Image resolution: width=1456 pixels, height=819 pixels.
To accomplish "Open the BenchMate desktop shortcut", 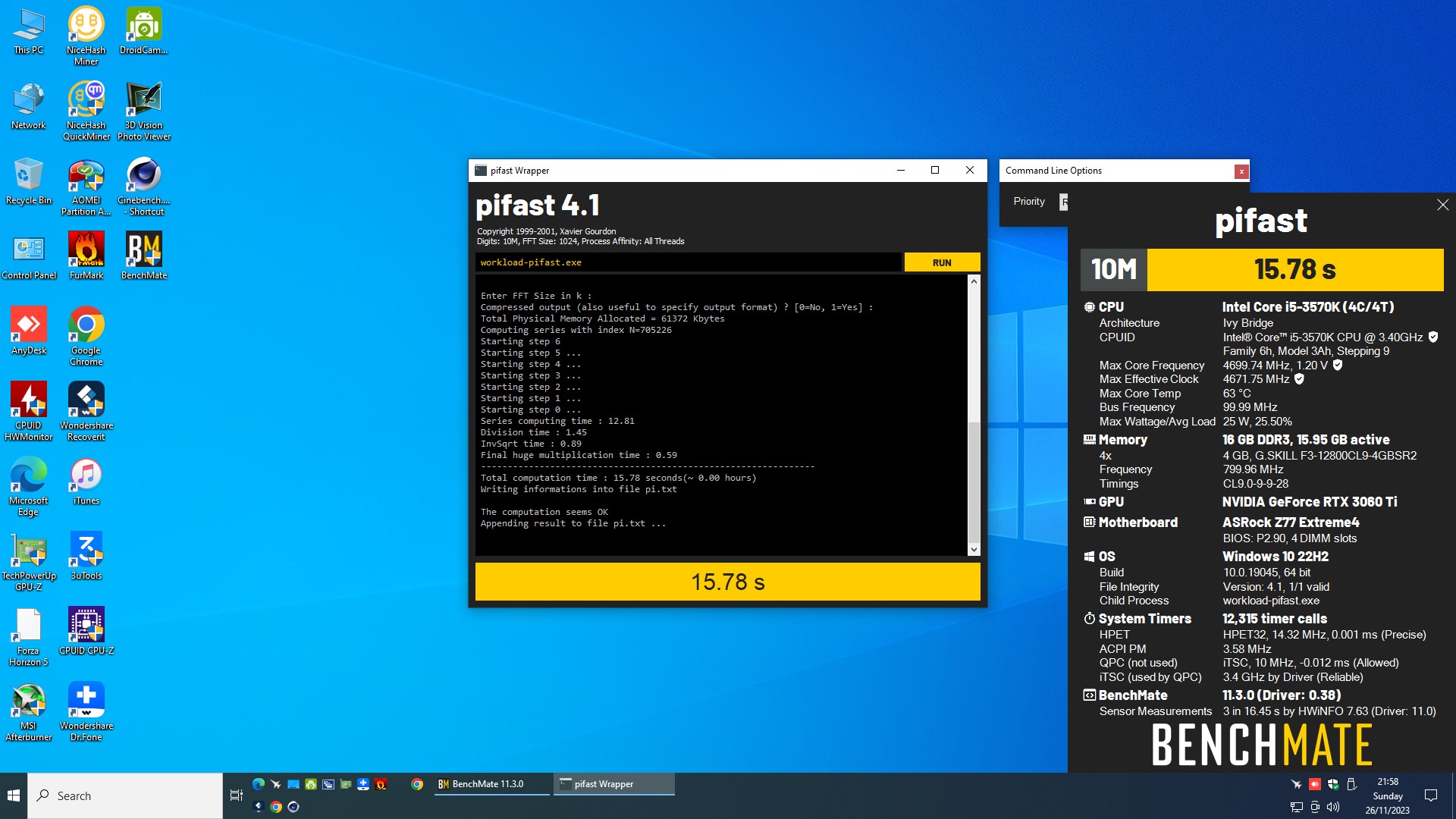I will pyautogui.click(x=144, y=256).
